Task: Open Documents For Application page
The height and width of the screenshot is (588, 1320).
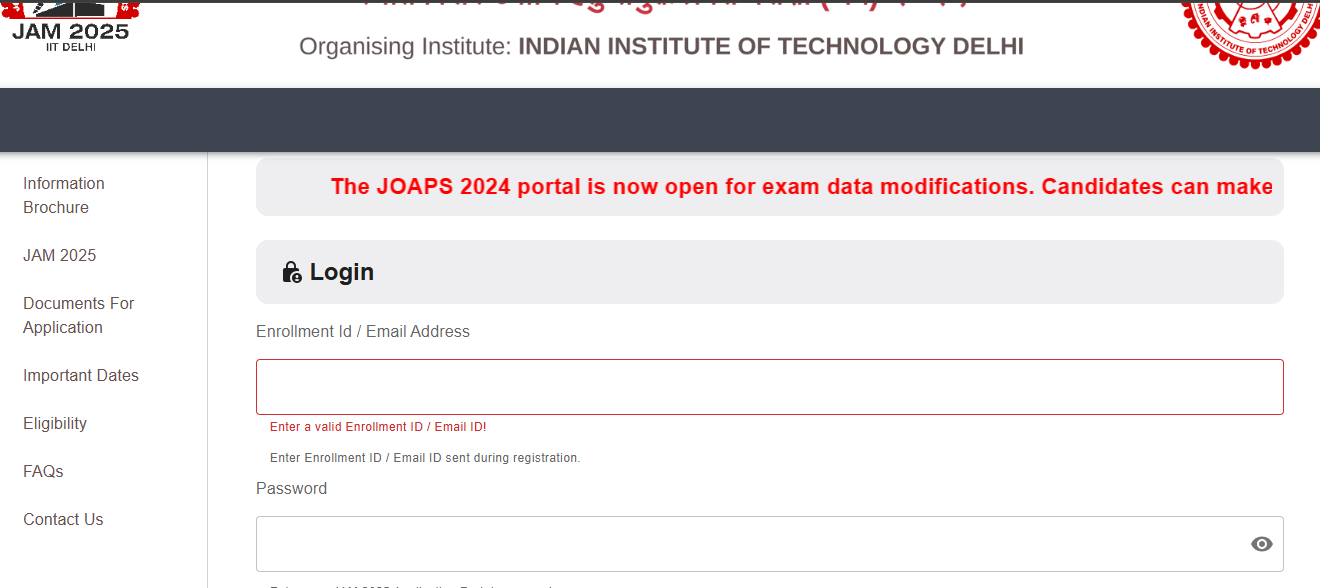Action: pos(78,315)
